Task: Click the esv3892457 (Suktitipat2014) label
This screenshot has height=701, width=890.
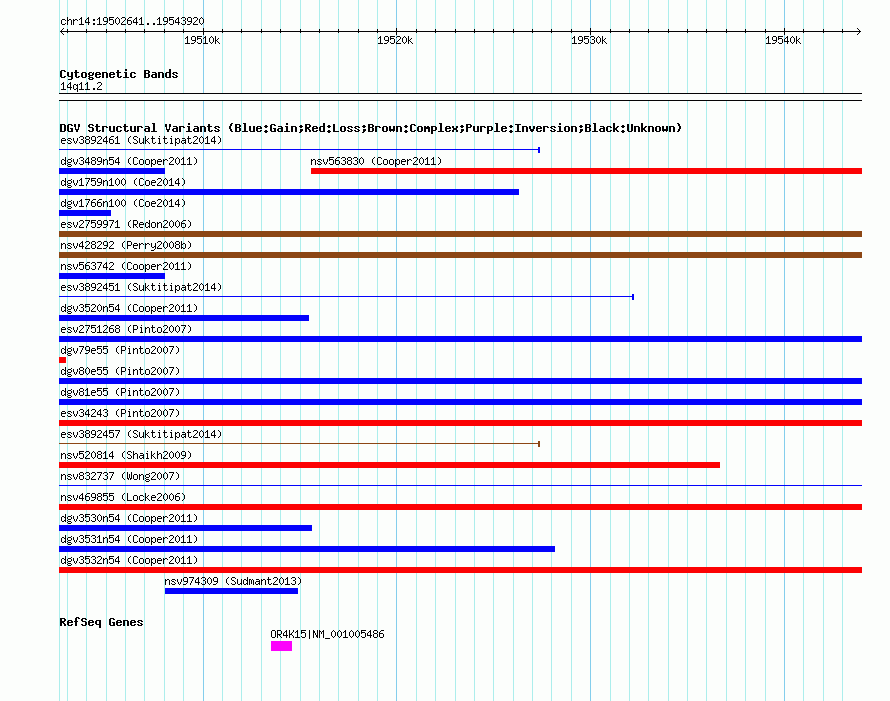Action: click(141, 434)
